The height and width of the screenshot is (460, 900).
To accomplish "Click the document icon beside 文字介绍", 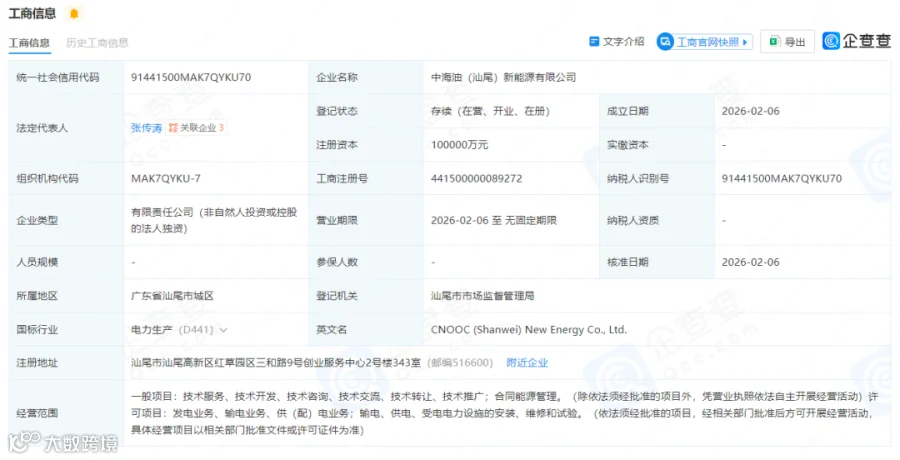I will point(594,41).
